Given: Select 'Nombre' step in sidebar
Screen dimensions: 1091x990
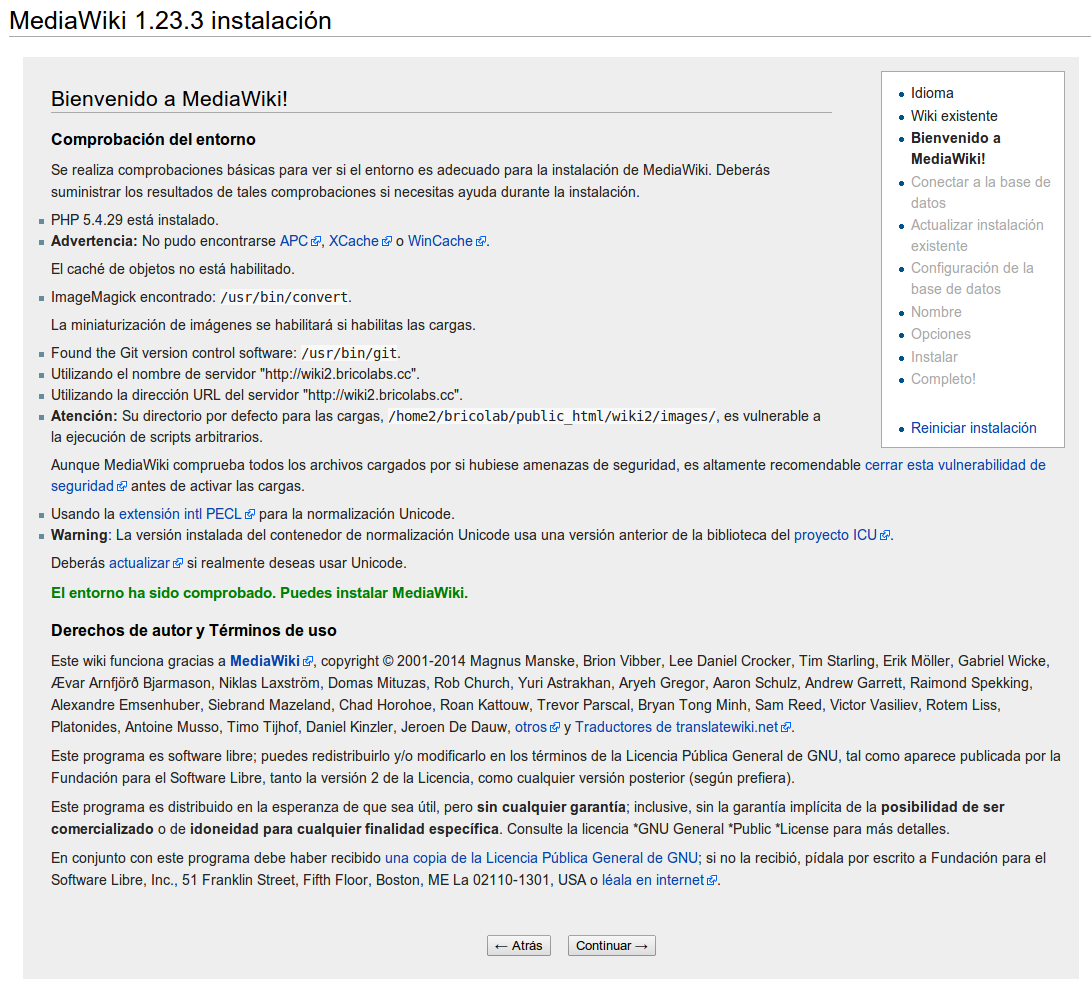Looking at the screenshot, I should point(936,312).
